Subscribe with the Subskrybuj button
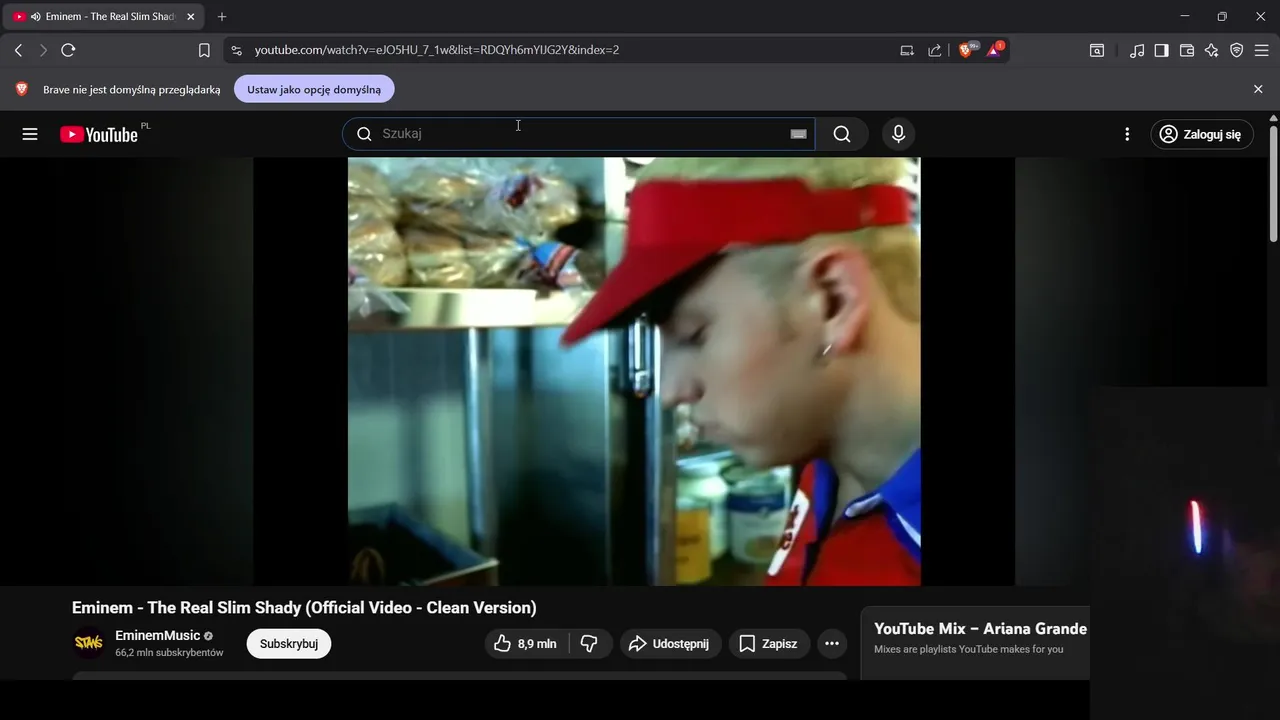 [289, 644]
